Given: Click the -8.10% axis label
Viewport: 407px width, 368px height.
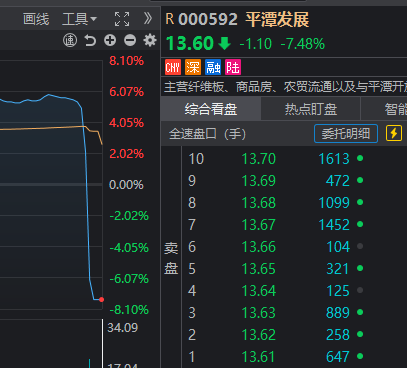Looking at the screenshot, I should [129, 310].
